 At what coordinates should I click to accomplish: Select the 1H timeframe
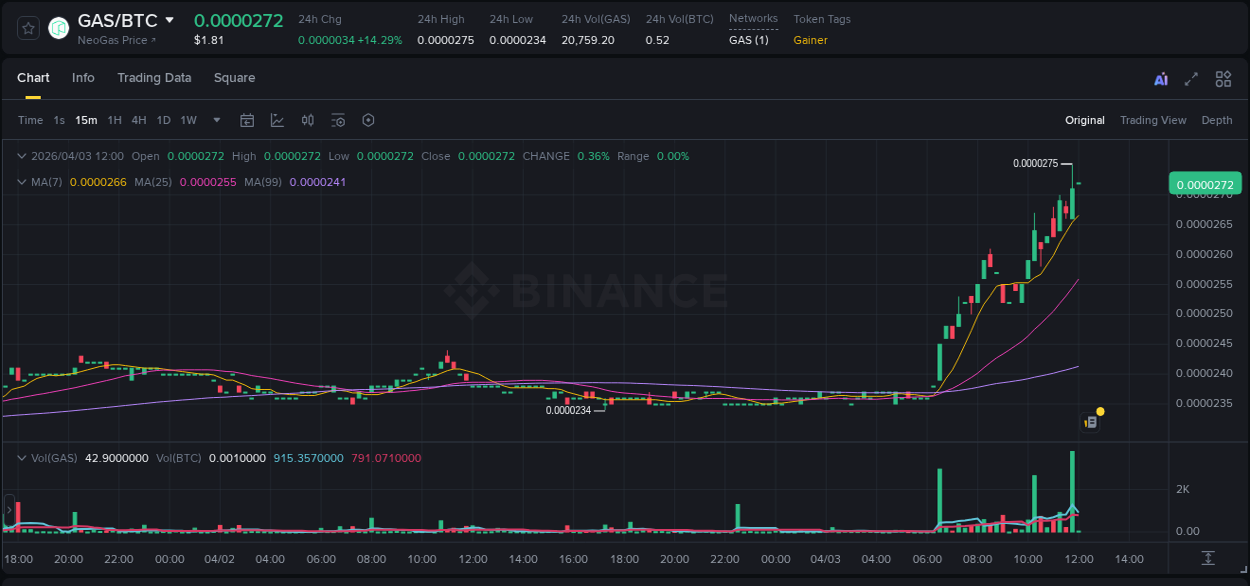click(x=113, y=120)
